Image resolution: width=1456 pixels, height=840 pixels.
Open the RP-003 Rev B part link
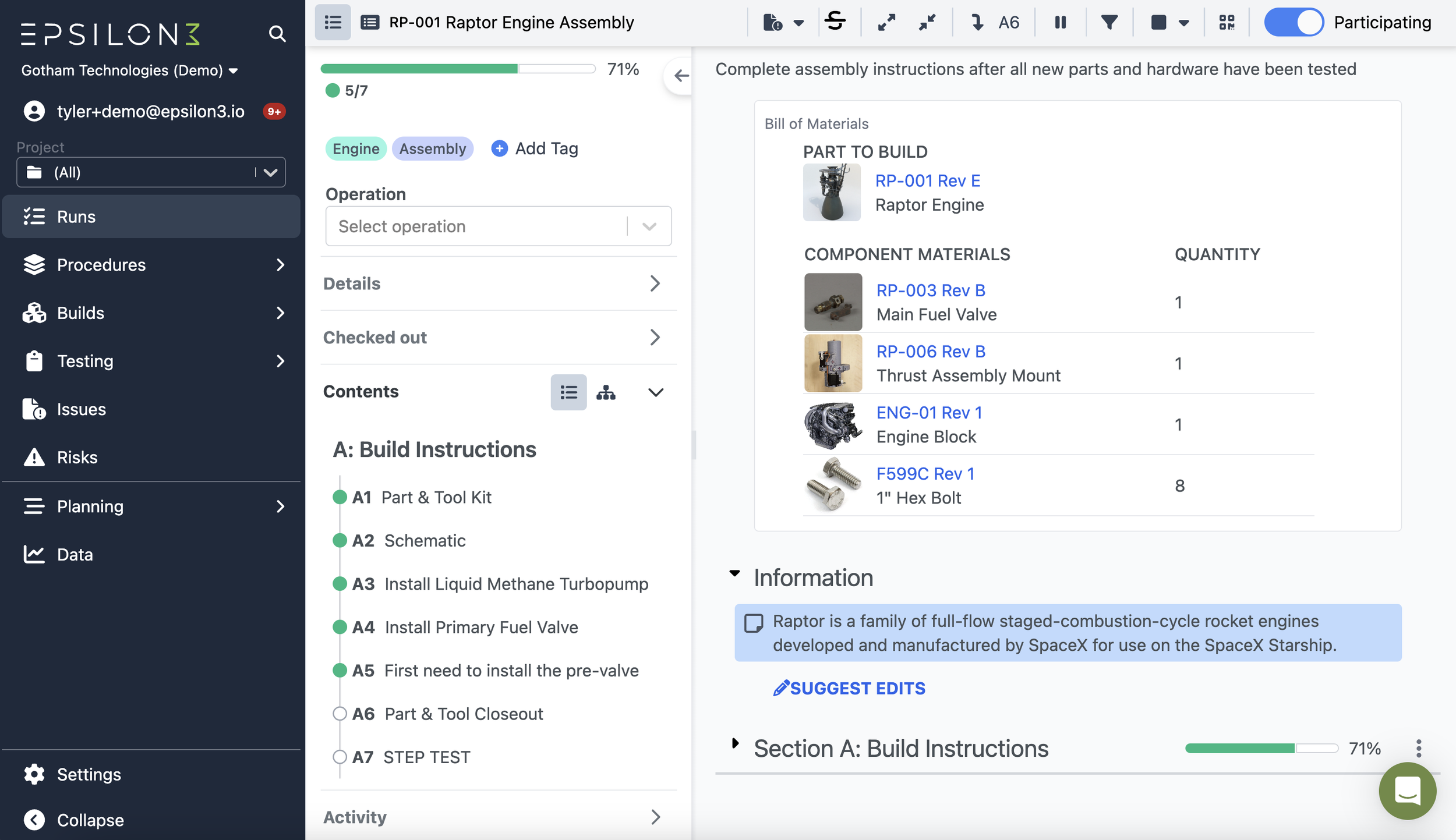pyautogui.click(x=931, y=290)
